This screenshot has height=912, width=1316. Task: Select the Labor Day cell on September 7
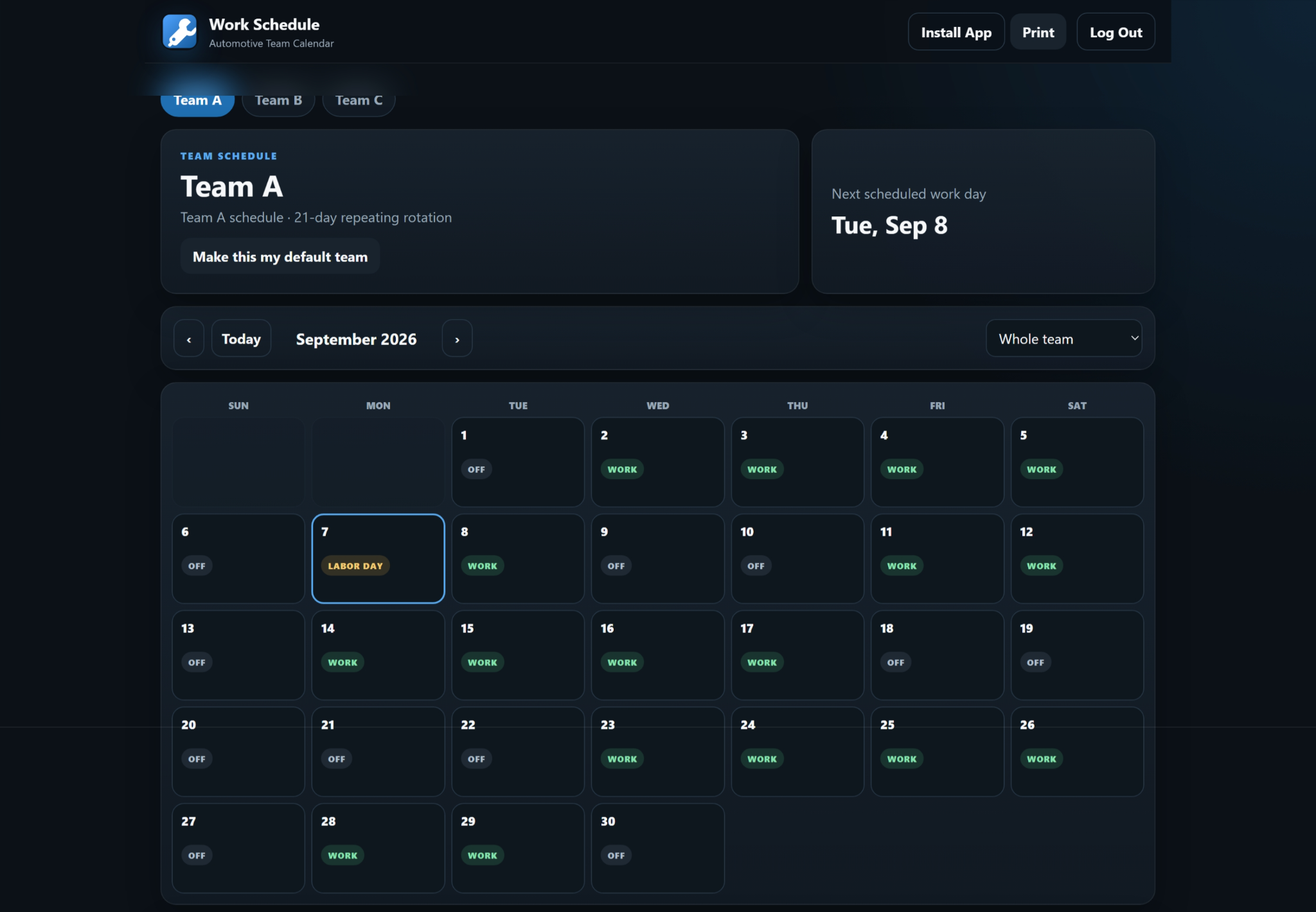pos(378,559)
